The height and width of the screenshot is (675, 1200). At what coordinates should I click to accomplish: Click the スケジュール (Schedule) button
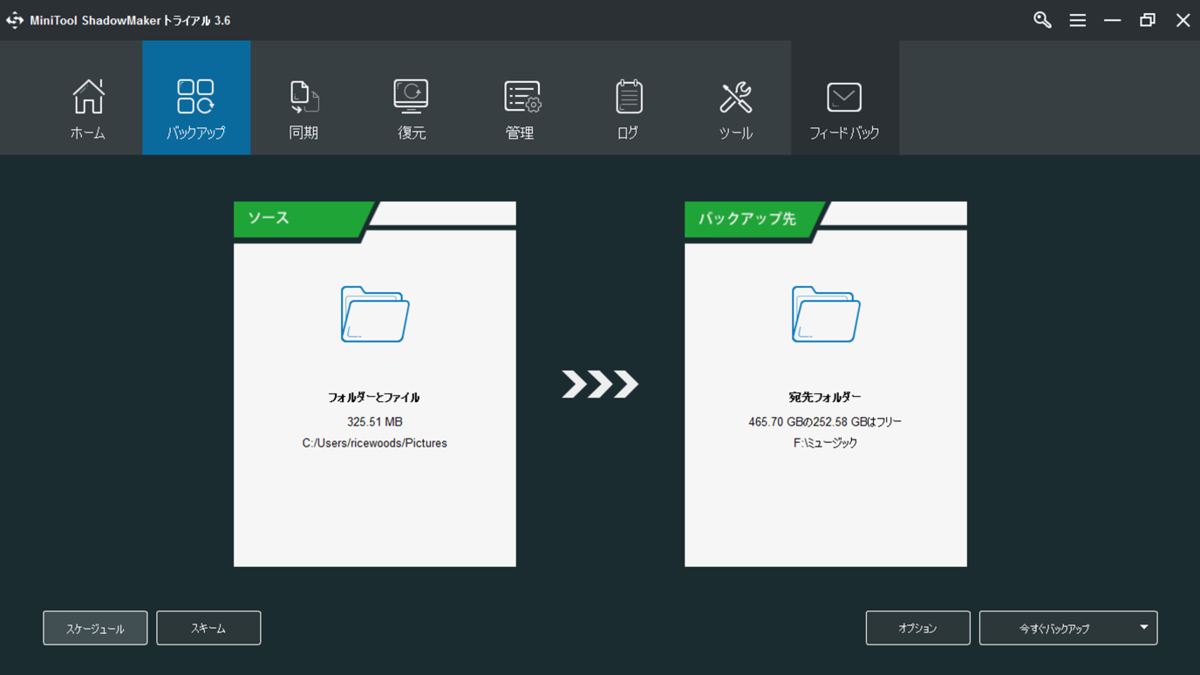[x=95, y=628]
